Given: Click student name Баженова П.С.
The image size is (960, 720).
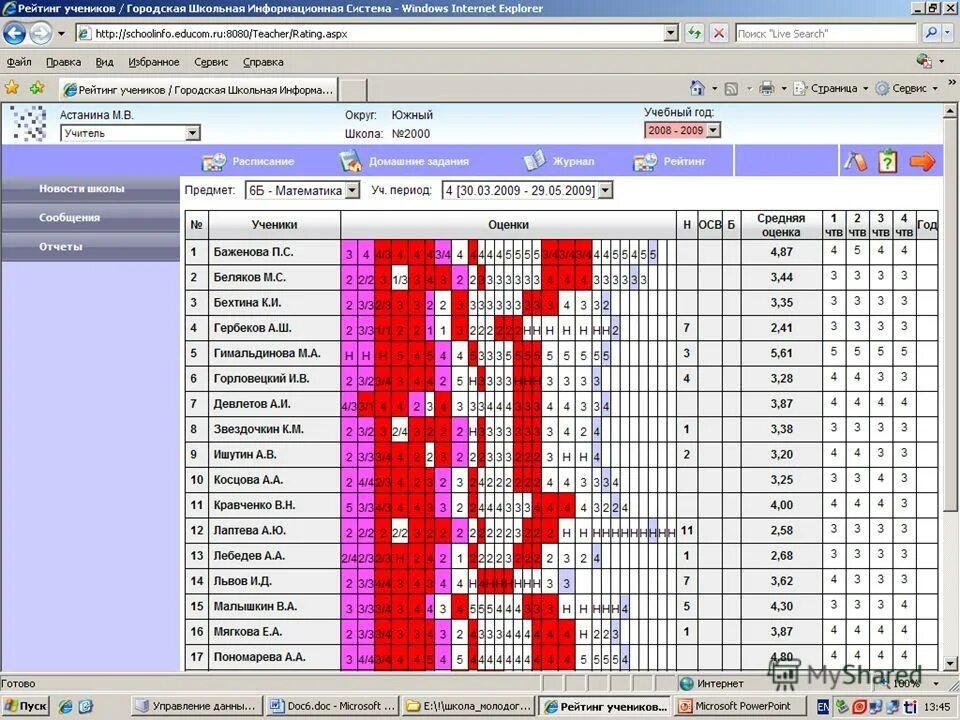Looking at the screenshot, I should [x=253, y=252].
